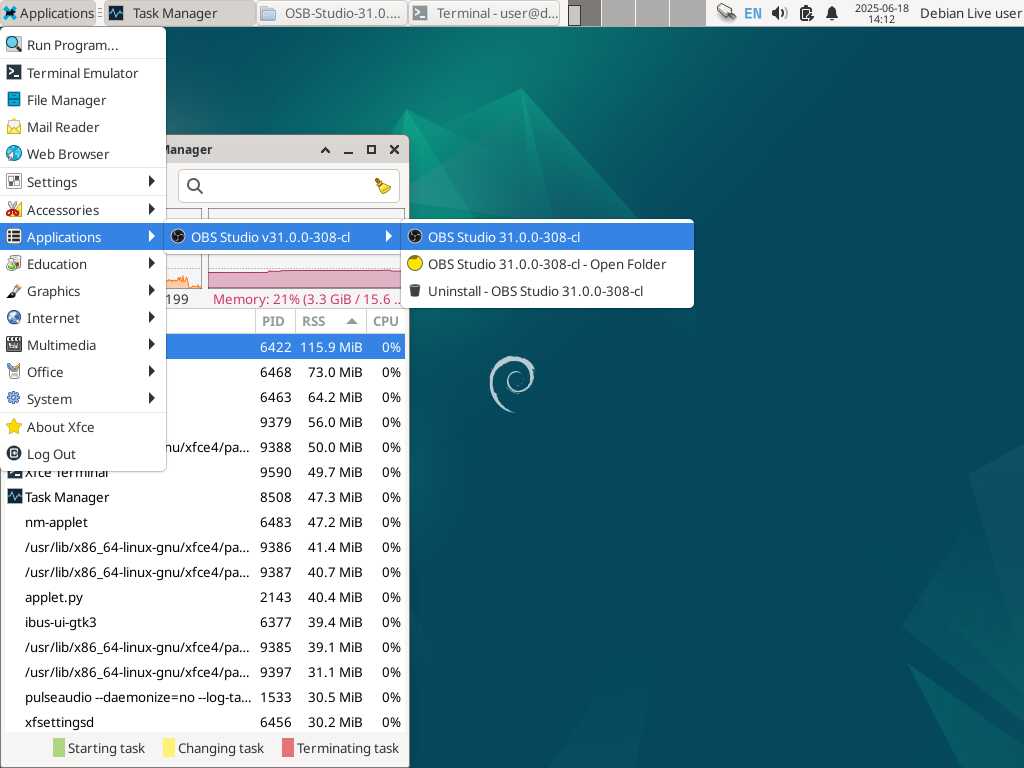This screenshot has height=768, width=1024.
Task: Open Mail Reader menu entry
Action: click(x=83, y=127)
